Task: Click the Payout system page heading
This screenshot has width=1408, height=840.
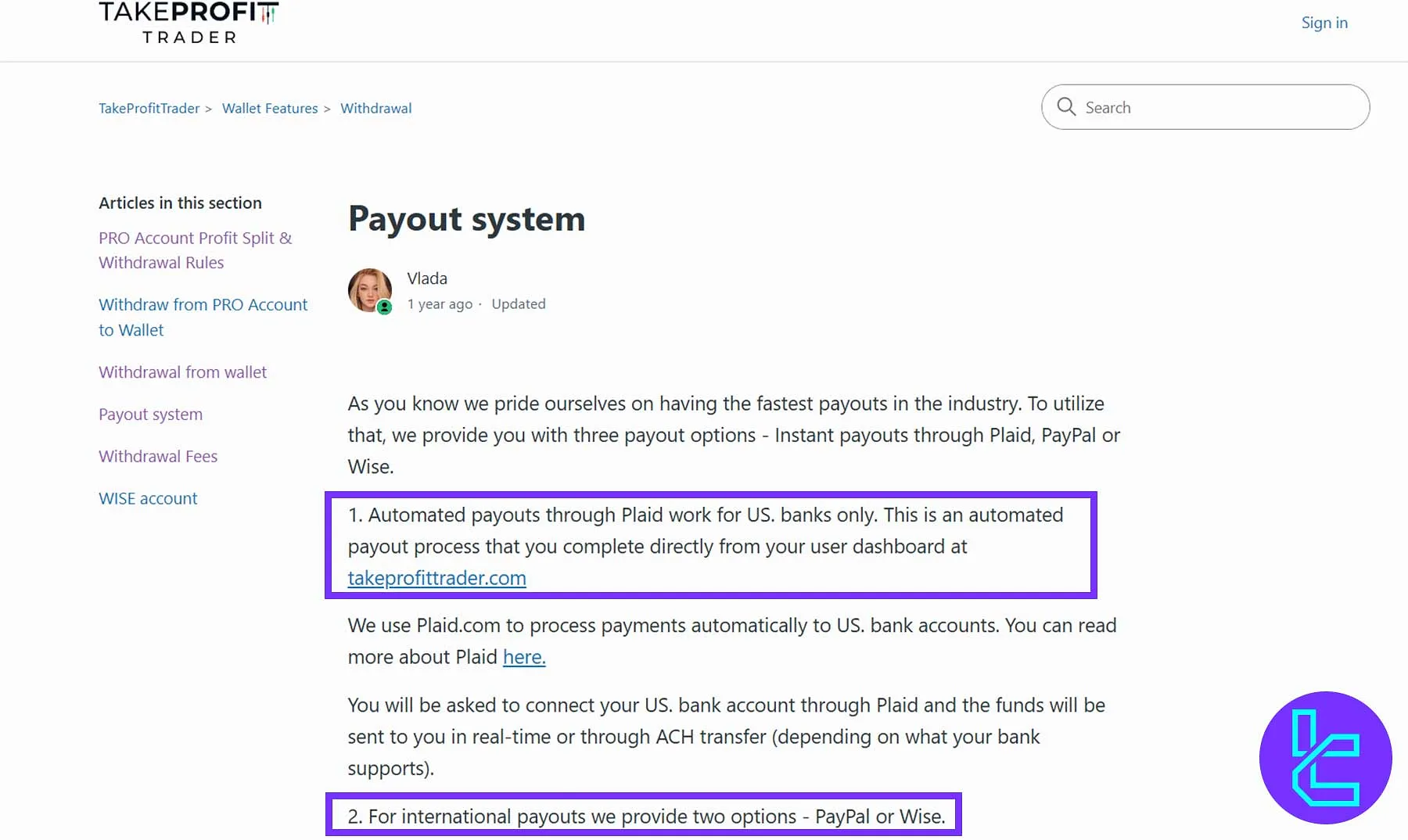Action: click(x=466, y=220)
